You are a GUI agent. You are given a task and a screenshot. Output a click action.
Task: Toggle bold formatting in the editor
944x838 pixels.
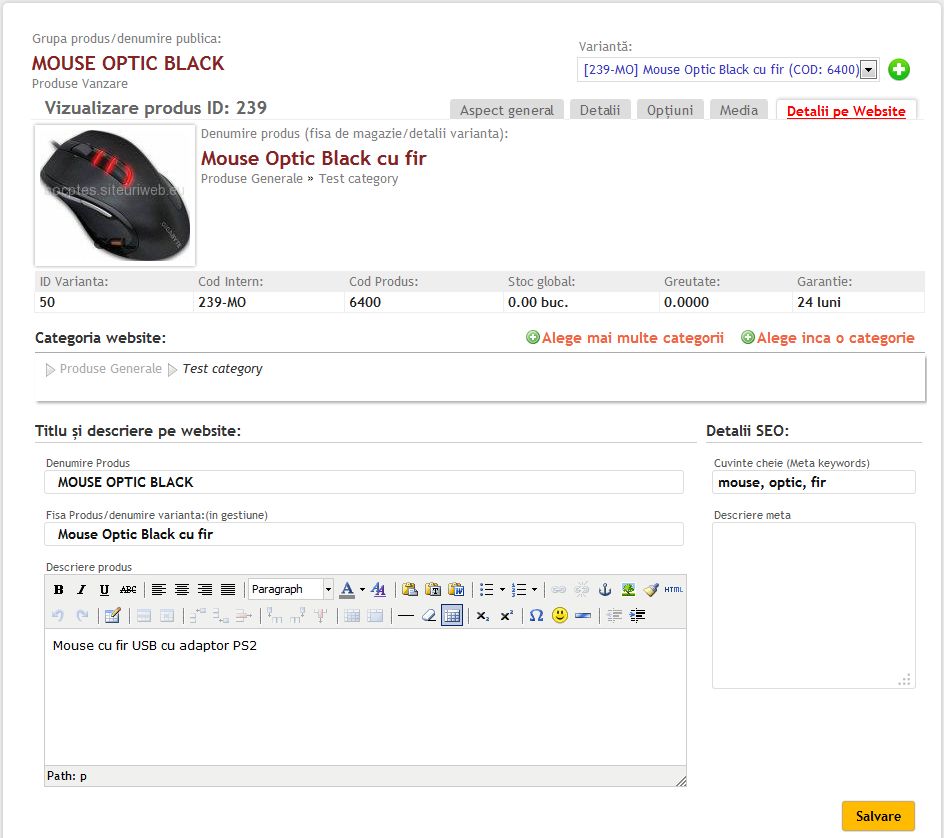click(59, 590)
